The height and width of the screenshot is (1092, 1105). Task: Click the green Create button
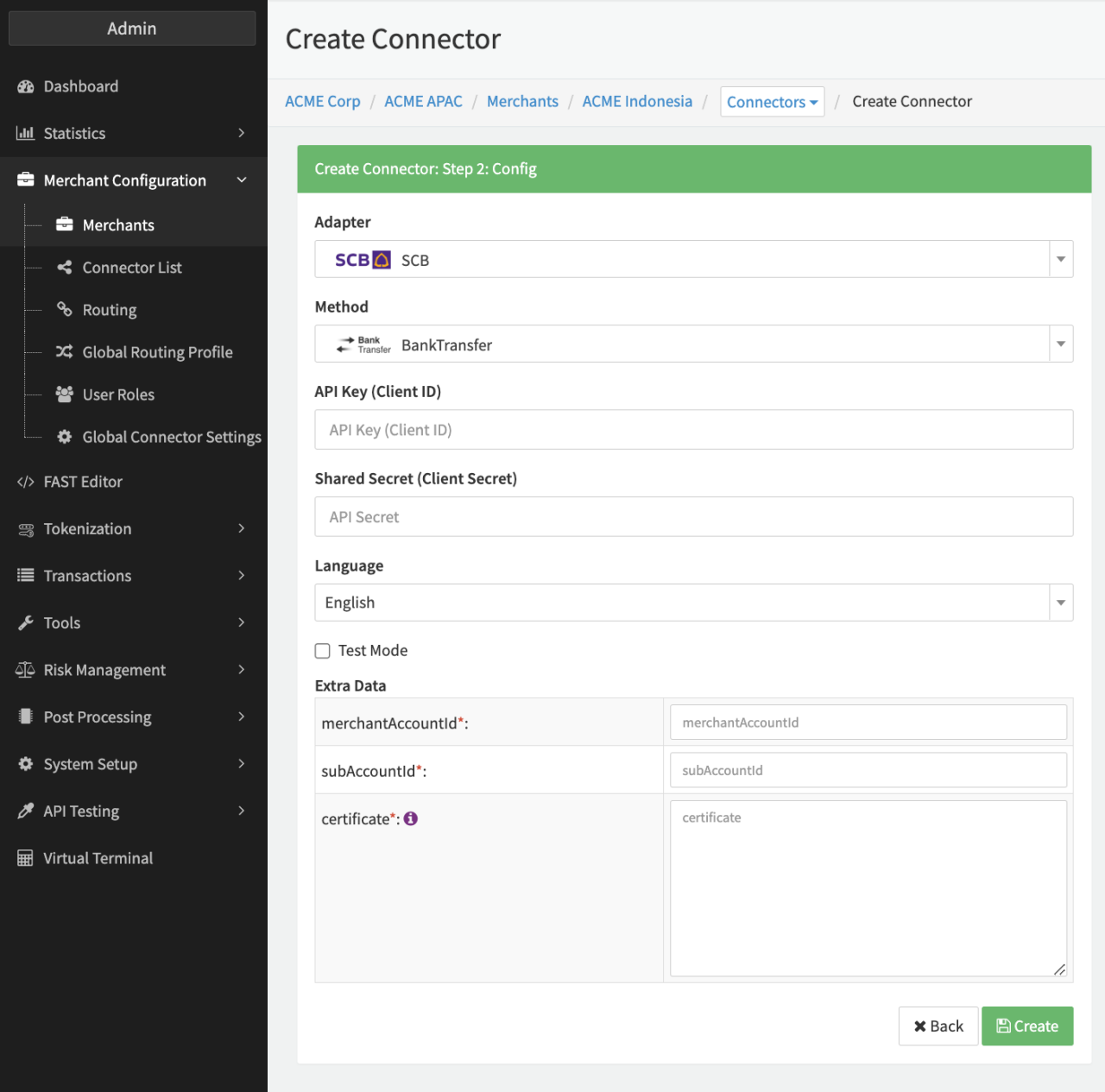point(1026,1026)
